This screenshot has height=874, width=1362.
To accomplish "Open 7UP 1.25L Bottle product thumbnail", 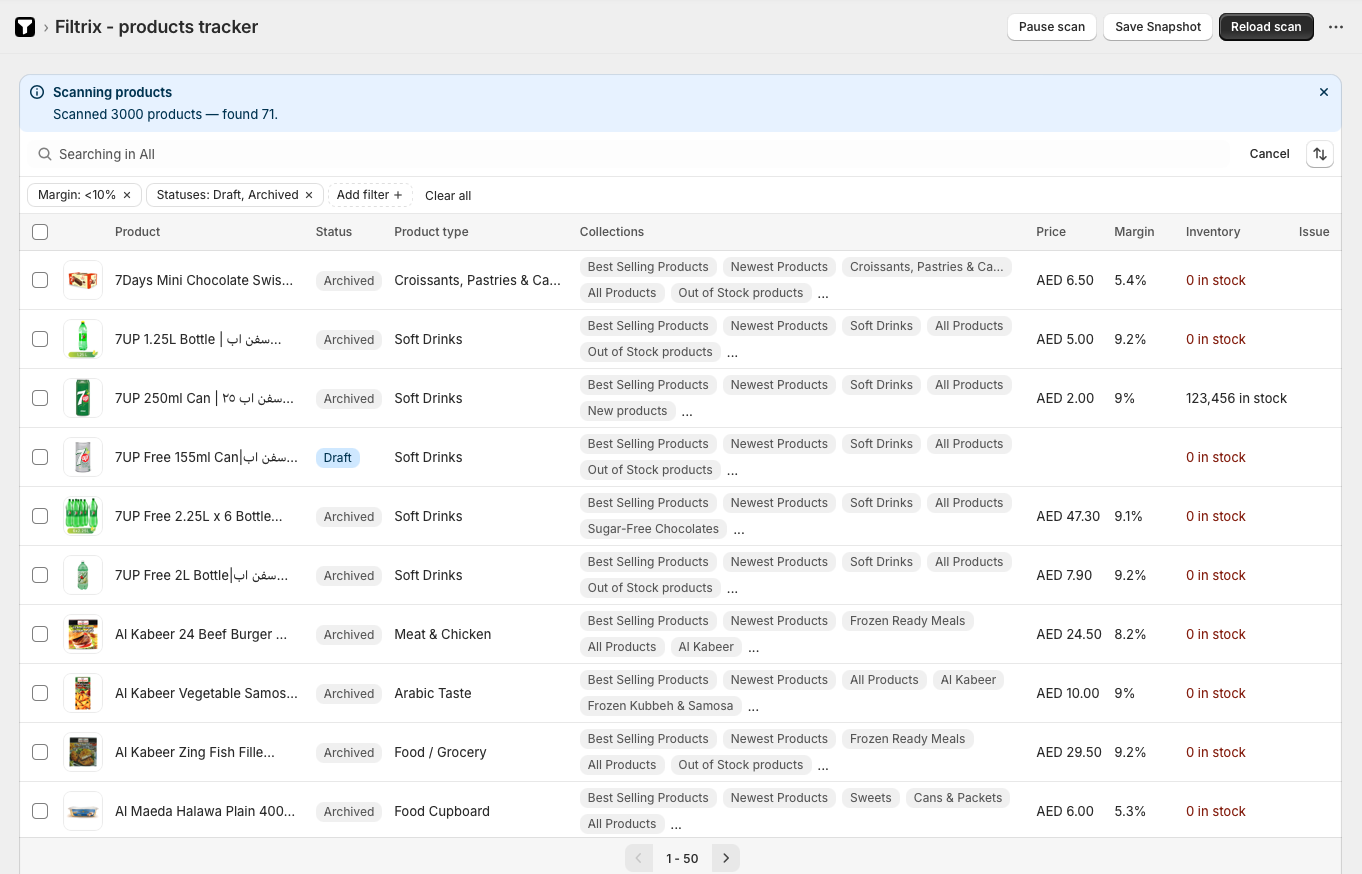I will pyautogui.click(x=83, y=339).
